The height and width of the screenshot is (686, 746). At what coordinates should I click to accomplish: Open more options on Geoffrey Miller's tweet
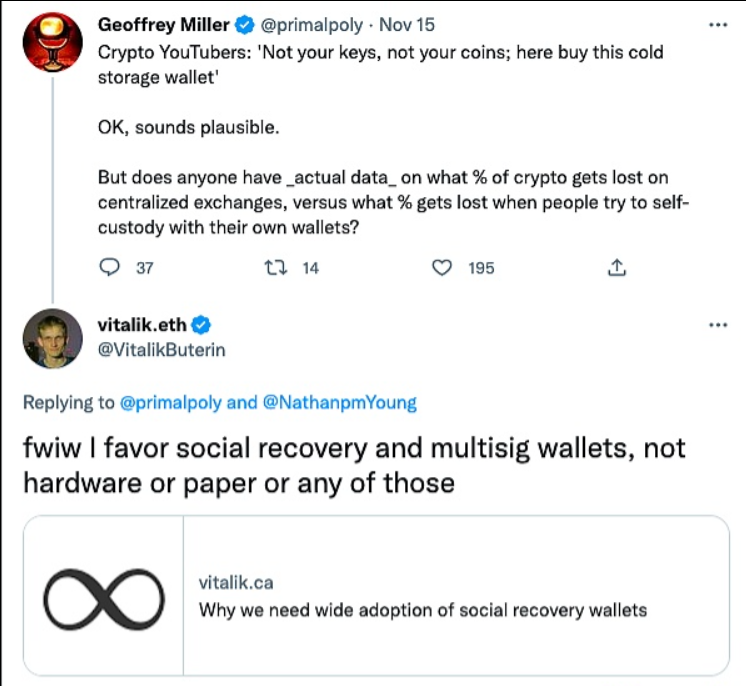(x=716, y=24)
